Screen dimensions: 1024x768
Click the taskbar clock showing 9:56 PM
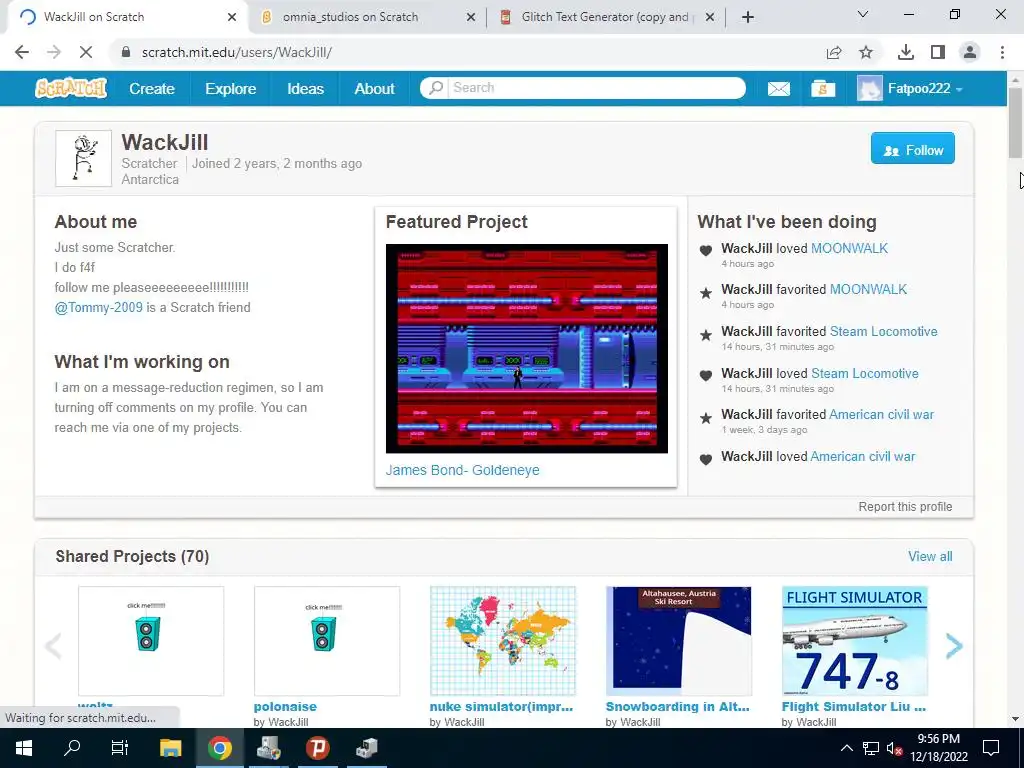pos(938,748)
